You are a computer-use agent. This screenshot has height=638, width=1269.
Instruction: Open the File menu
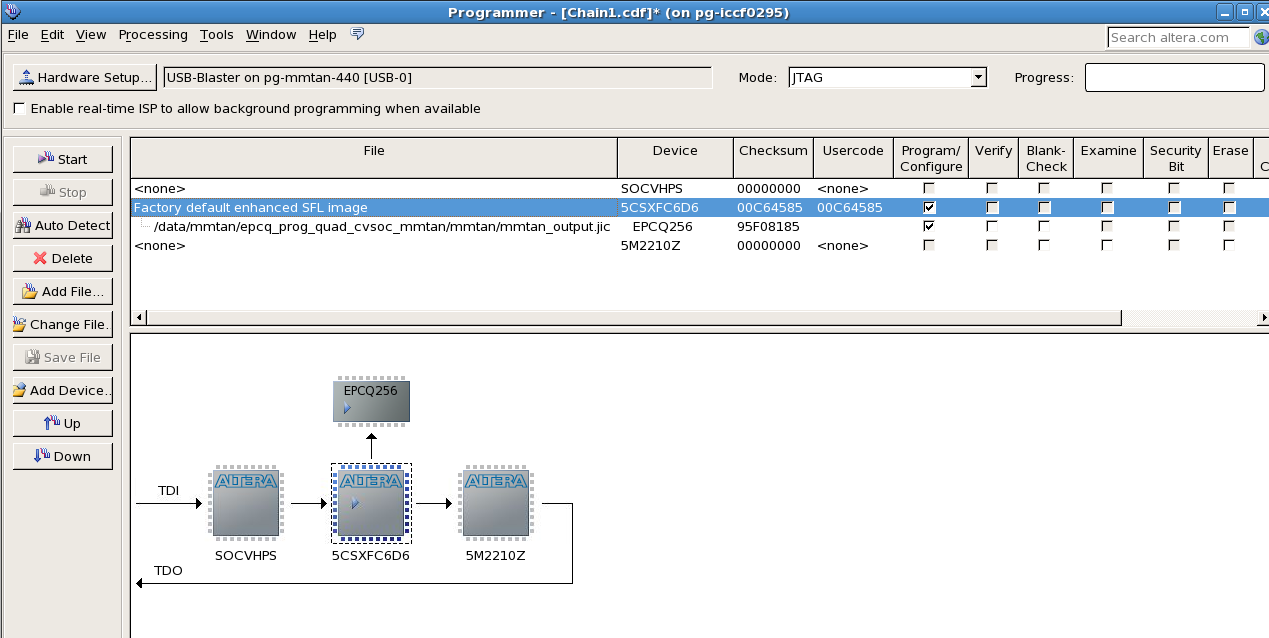tap(18, 34)
